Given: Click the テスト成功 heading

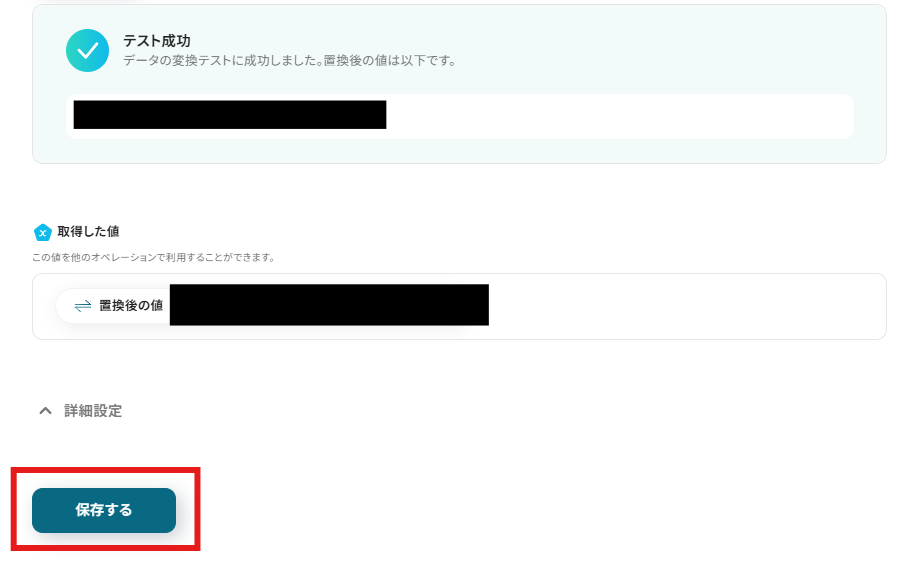Looking at the screenshot, I should coord(157,41).
